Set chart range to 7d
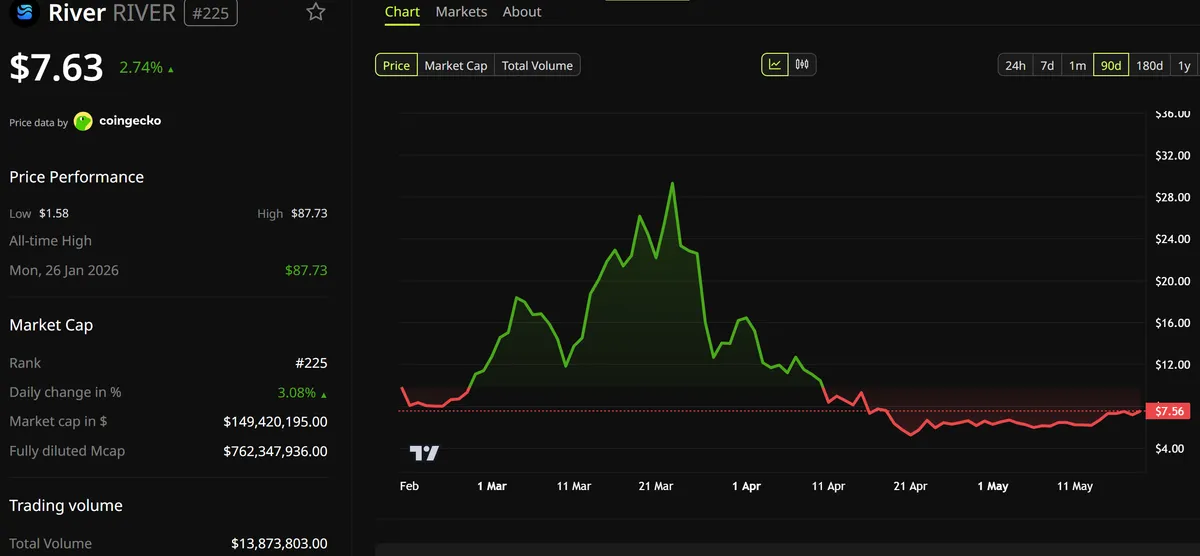 pos(1047,65)
